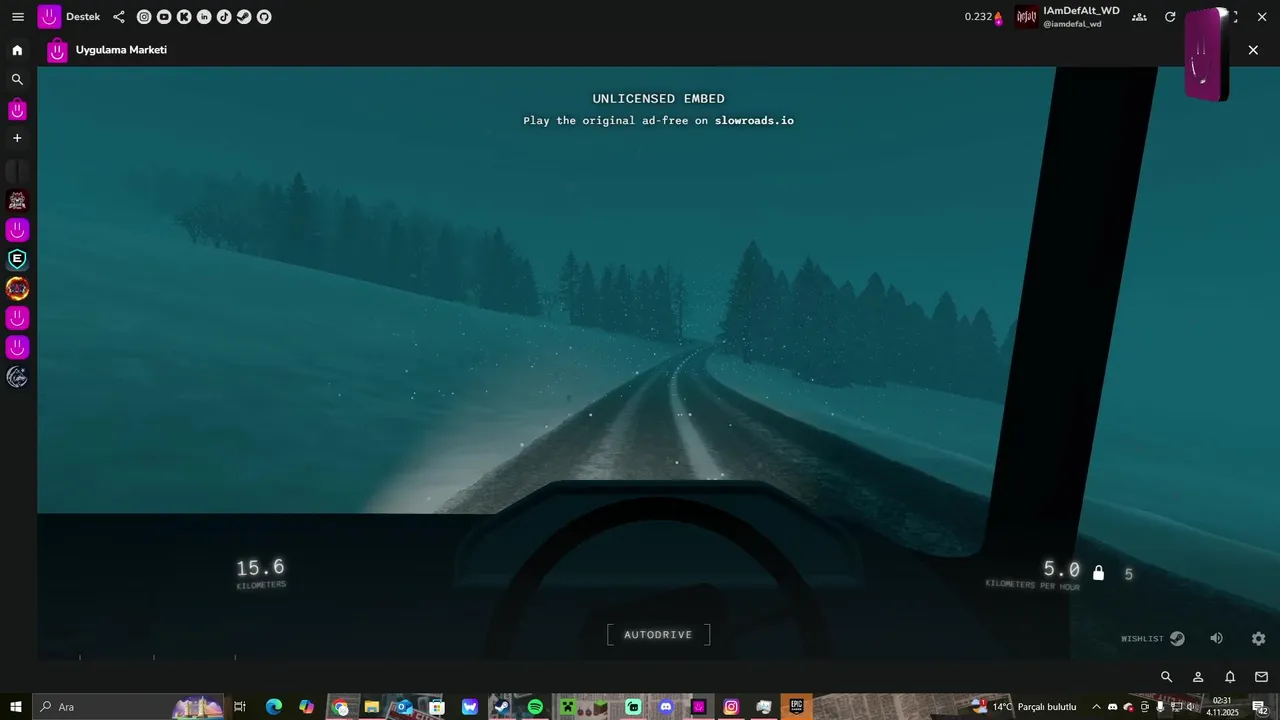Screen dimensions: 1280x720
Task: Mute the game sound via speaker icon
Action: tap(1216, 638)
